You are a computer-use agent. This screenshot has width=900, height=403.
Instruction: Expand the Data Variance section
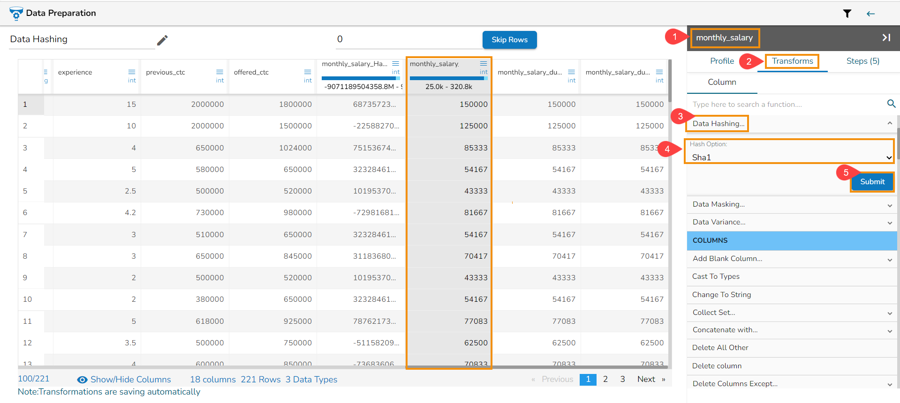790,223
